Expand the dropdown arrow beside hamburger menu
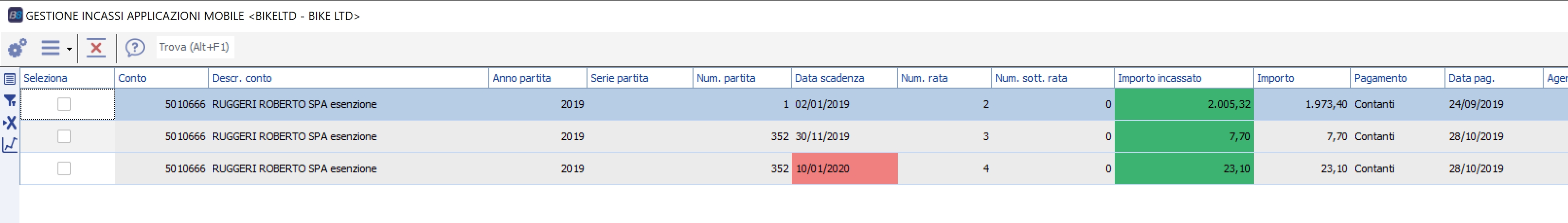1568x223 pixels. (x=70, y=49)
